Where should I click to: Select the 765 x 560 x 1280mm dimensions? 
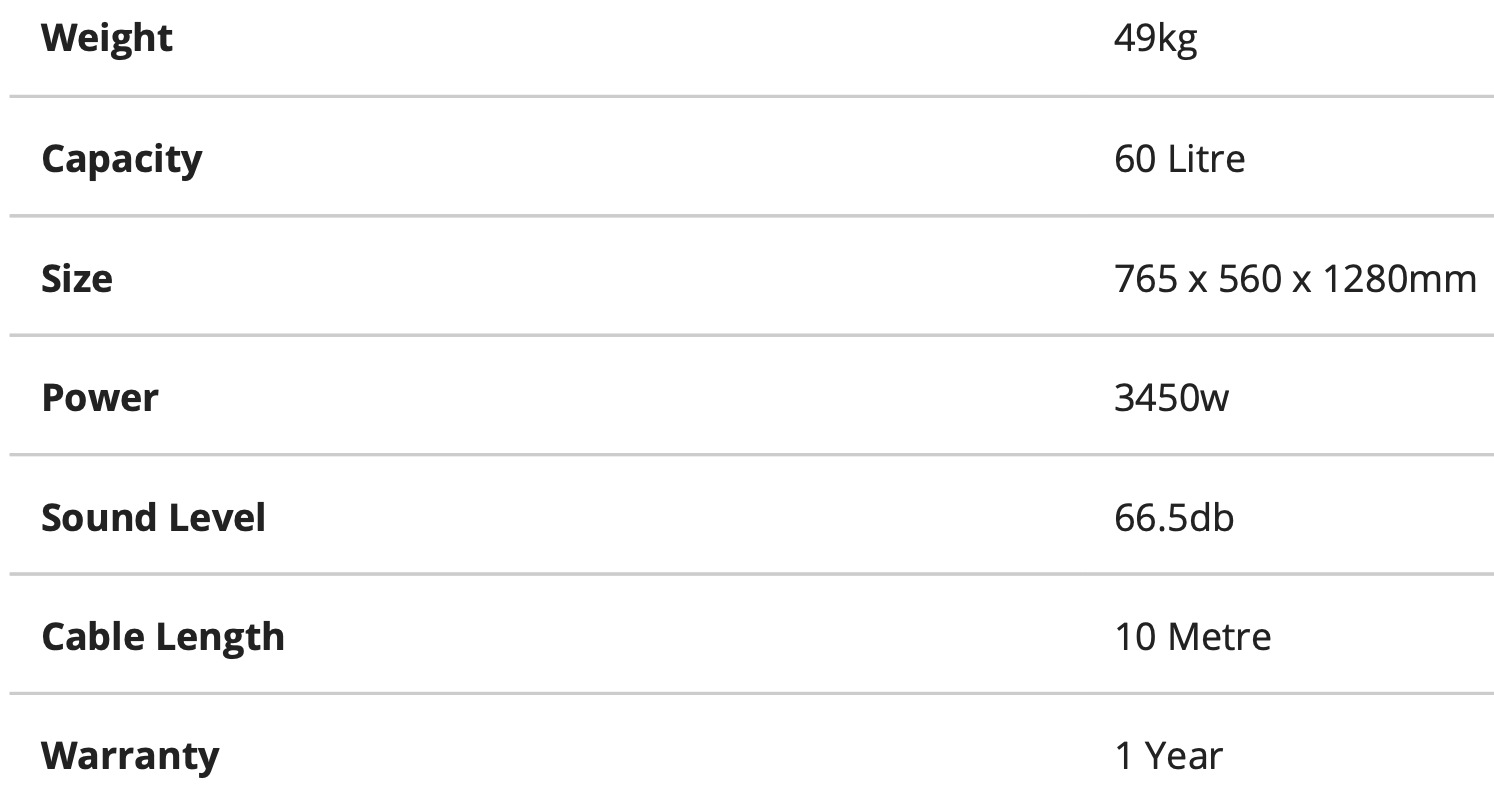coord(1295,278)
